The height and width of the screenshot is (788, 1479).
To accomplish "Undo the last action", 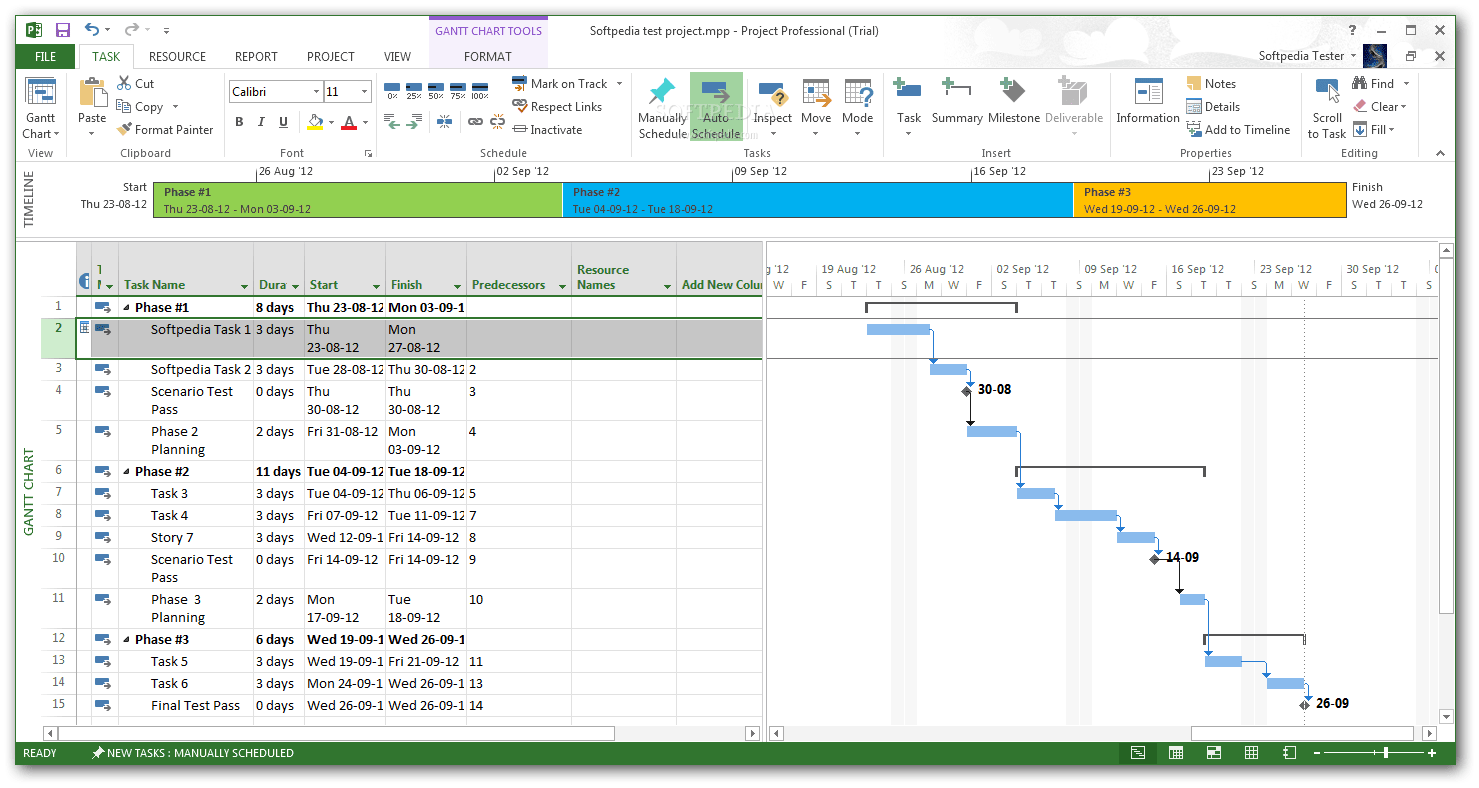I will pyautogui.click(x=92, y=31).
